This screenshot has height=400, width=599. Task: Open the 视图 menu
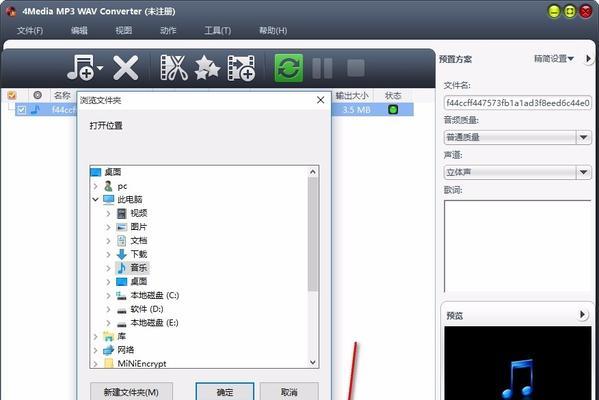coord(124,30)
